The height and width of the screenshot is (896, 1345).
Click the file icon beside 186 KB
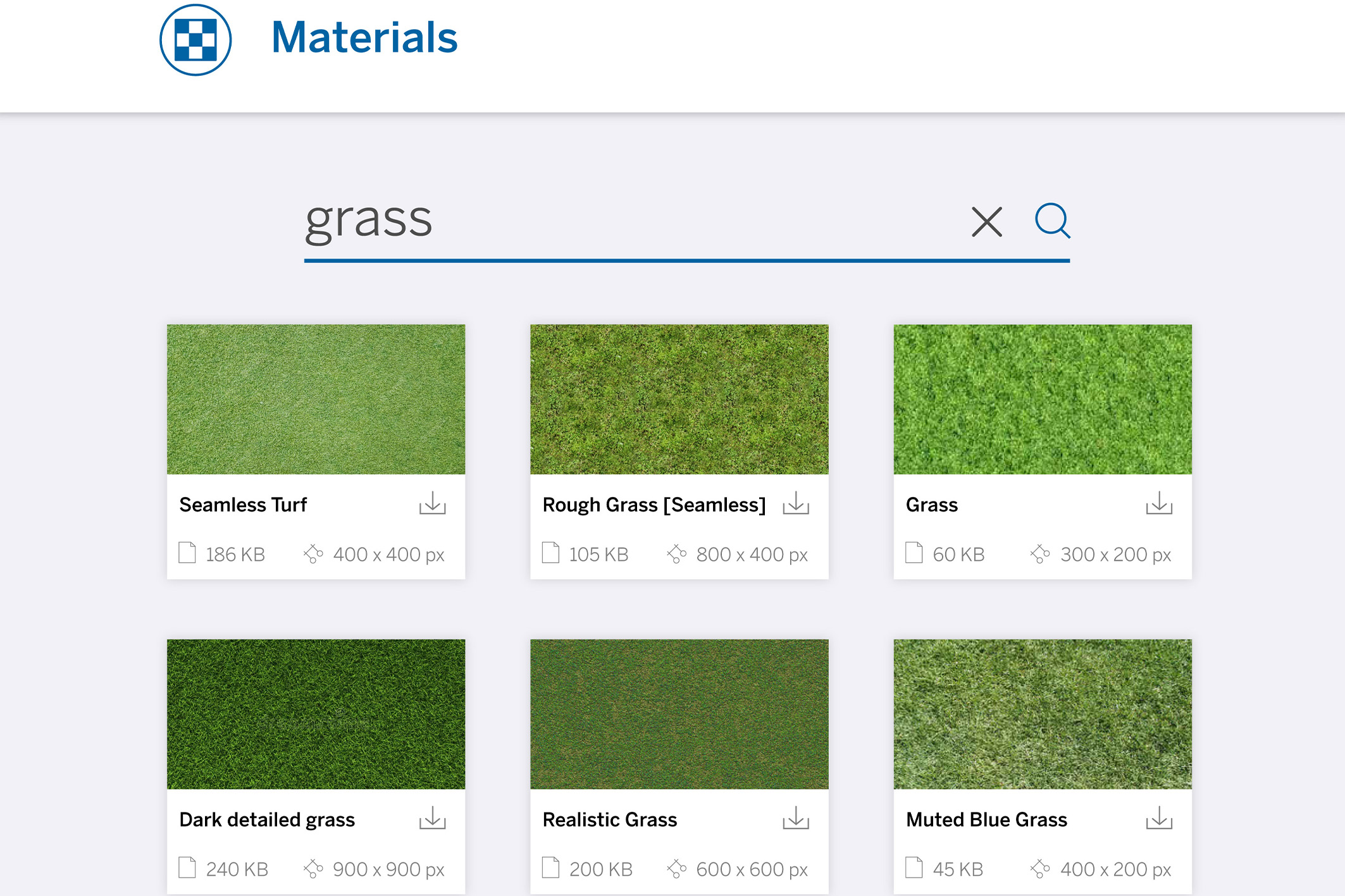pos(187,553)
